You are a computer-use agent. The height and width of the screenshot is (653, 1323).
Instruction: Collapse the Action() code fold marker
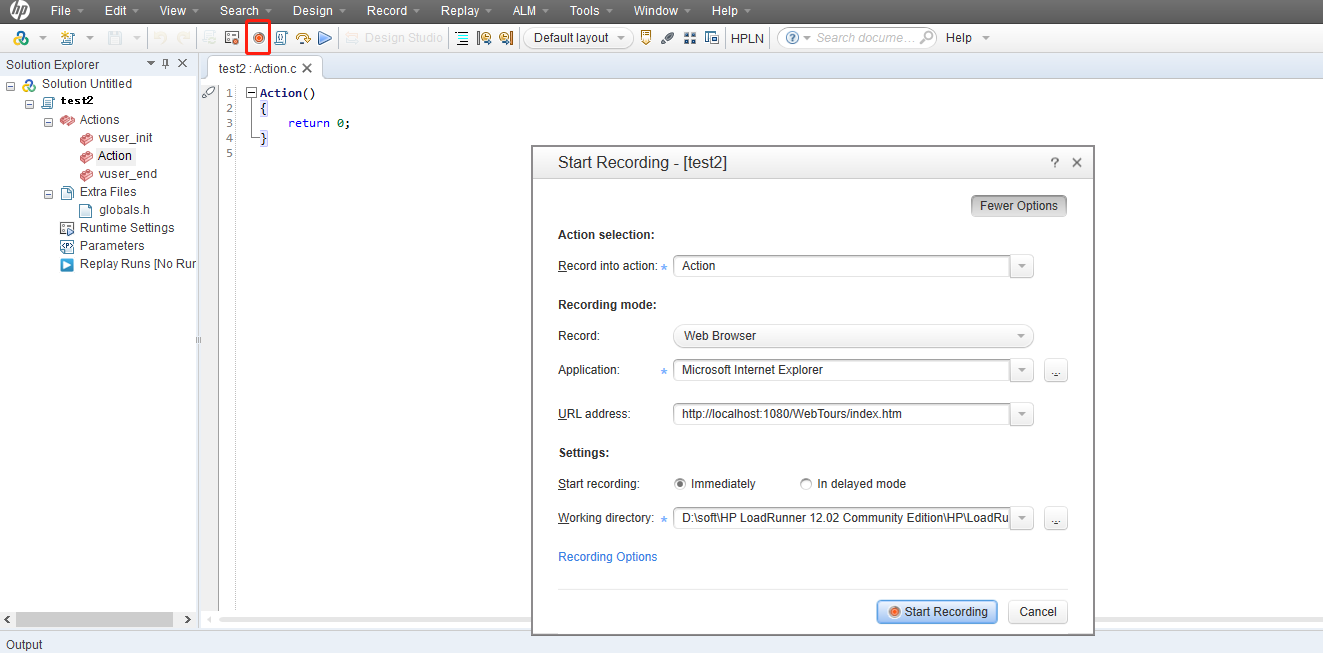[251, 93]
